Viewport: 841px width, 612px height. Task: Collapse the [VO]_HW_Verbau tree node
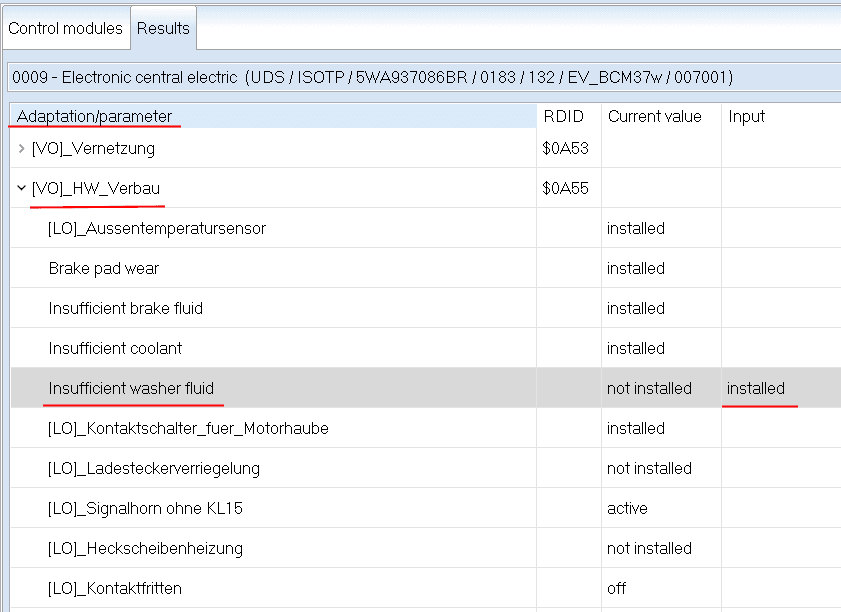[x=22, y=188]
